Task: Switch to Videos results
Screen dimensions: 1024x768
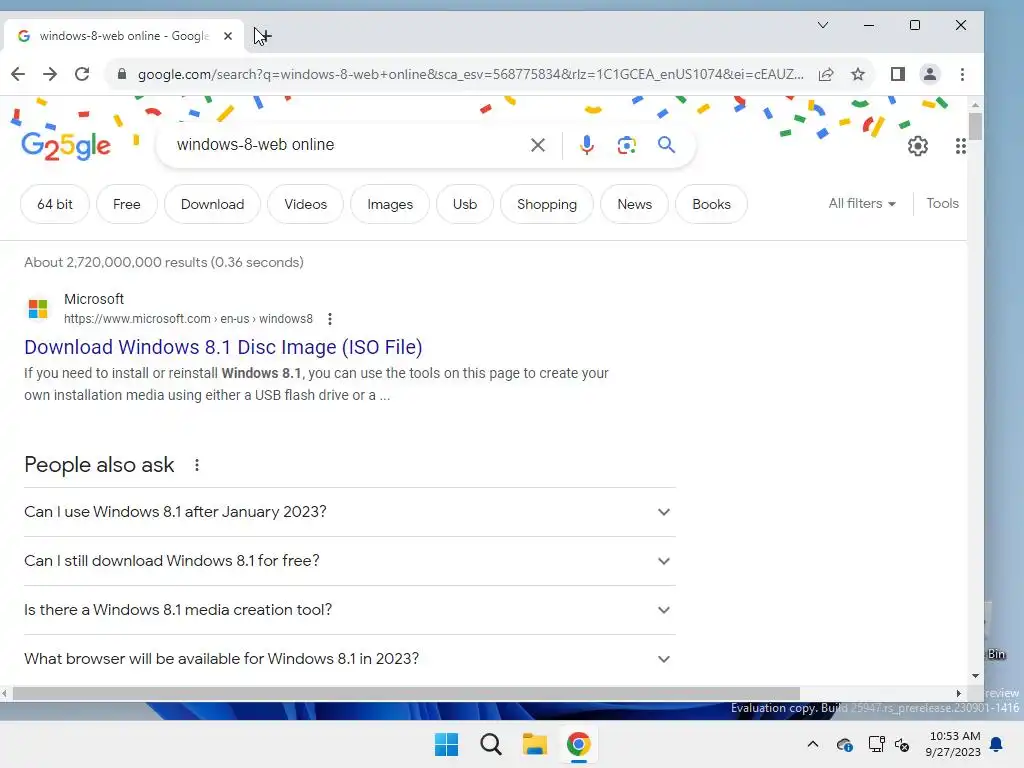Action: [306, 204]
